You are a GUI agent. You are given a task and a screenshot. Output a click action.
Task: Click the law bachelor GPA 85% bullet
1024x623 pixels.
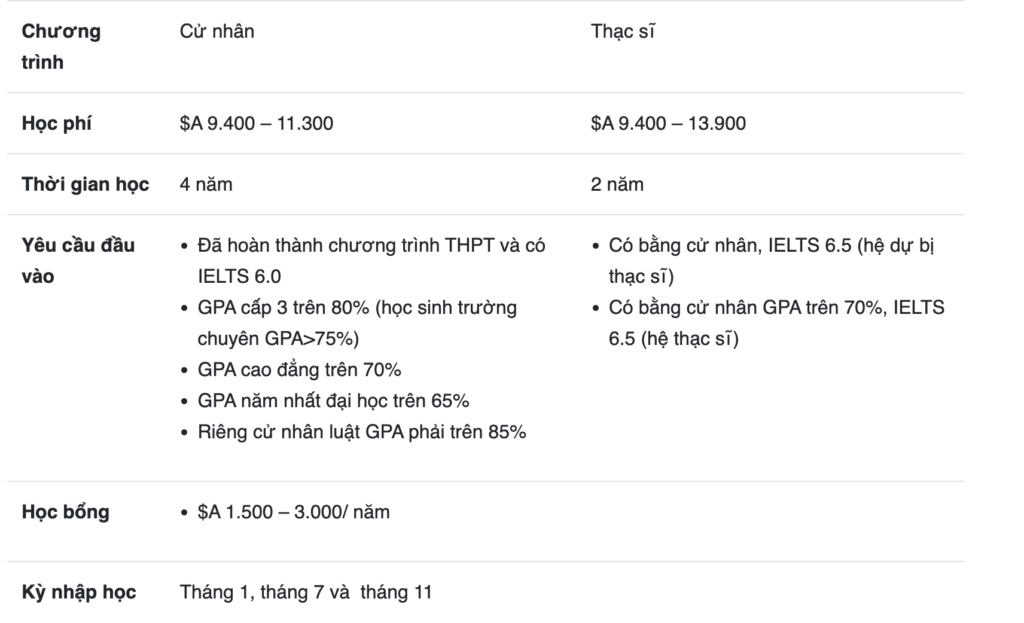click(362, 432)
